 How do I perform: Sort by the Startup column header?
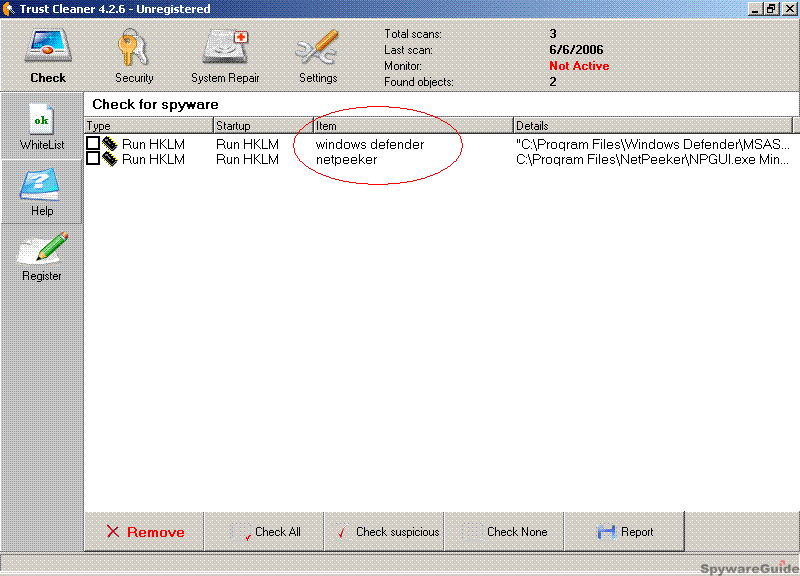point(263,126)
